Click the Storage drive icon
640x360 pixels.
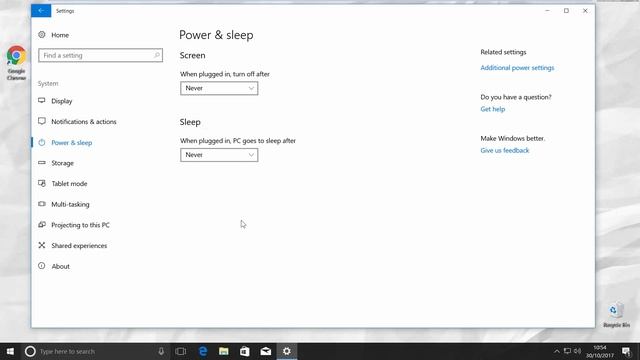[x=42, y=163]
